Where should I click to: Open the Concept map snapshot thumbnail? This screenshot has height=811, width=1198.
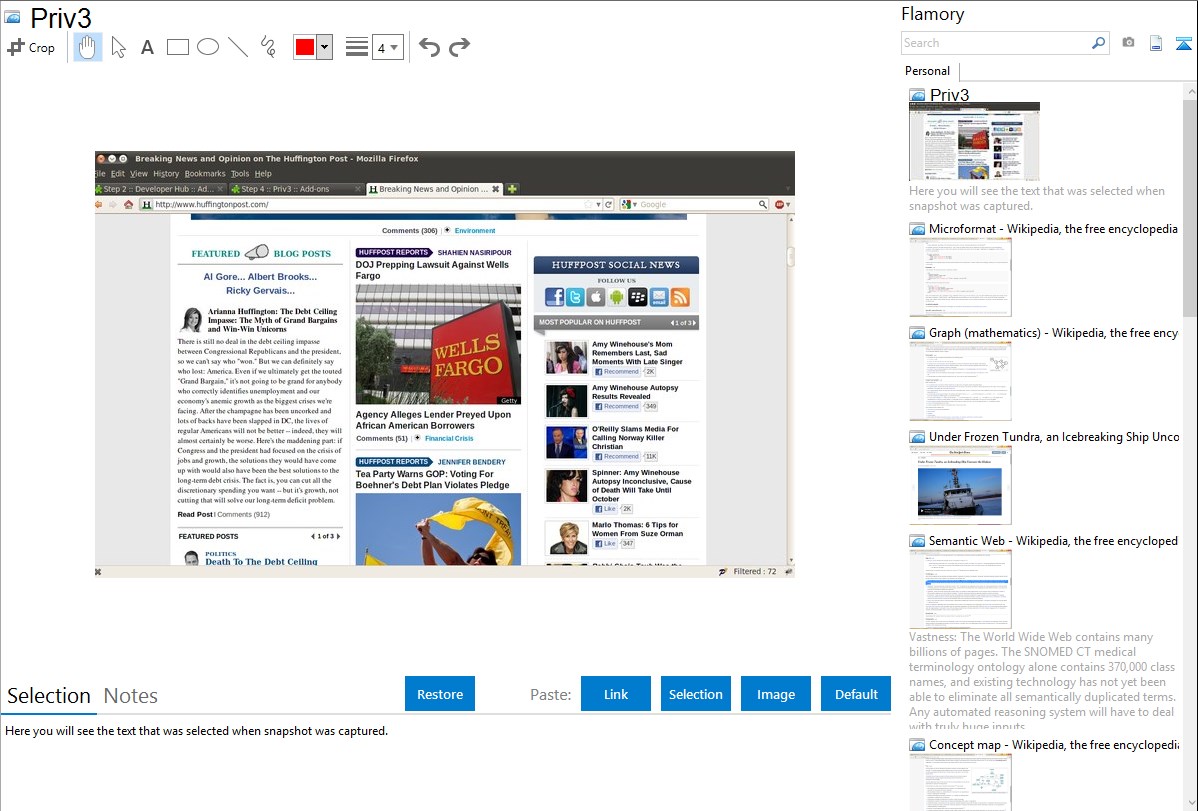pyautogui.click(x=960, y=782)
